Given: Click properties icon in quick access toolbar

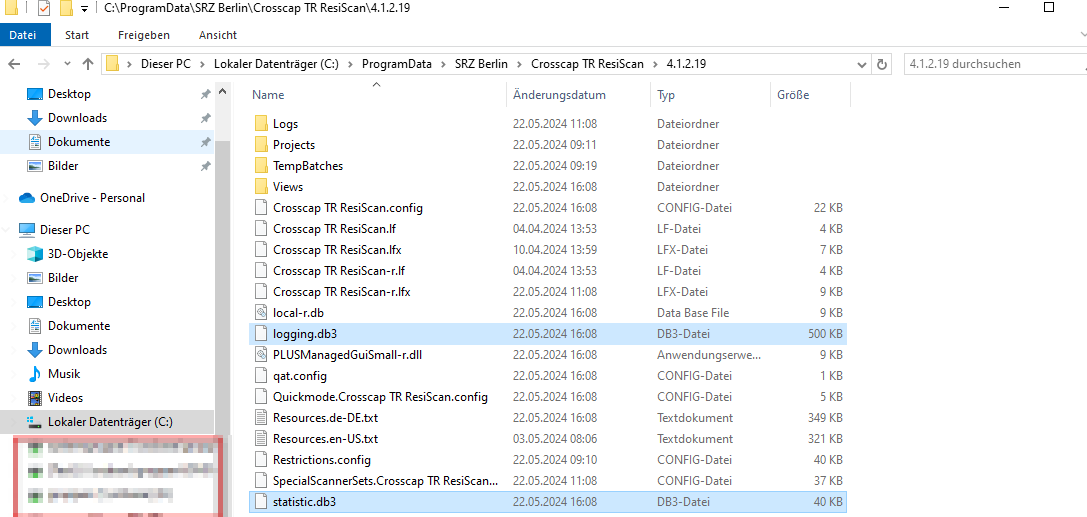Looking at the screenshot, I should (42, 9).
